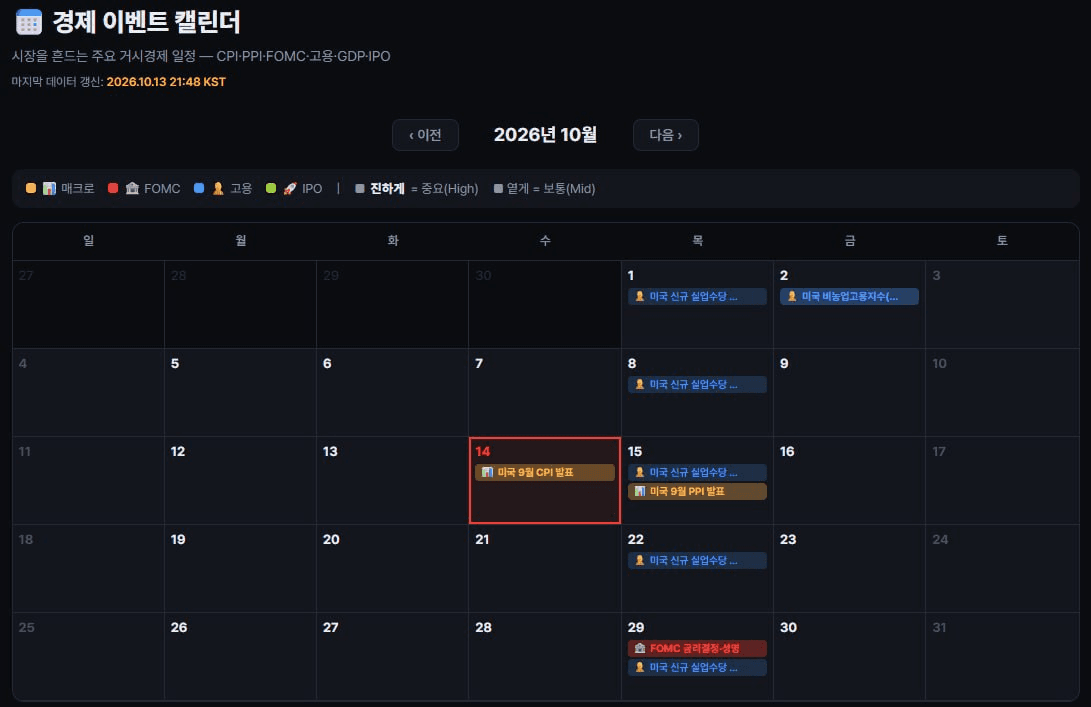Click the green IPO color swatch
Screen dimensions: 1091x707
[x=271, y=189]
